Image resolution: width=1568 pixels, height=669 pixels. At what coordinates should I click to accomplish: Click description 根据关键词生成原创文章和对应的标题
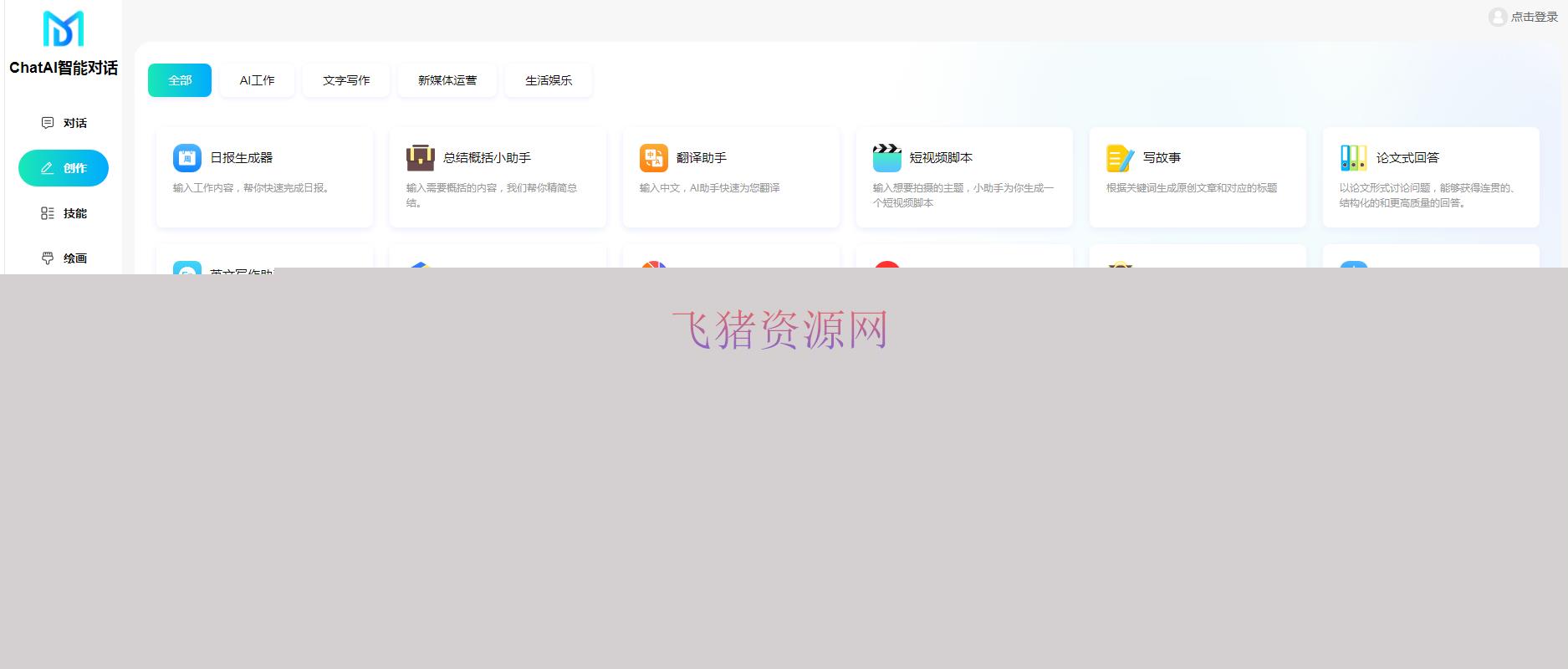[x=1192, y=188]
